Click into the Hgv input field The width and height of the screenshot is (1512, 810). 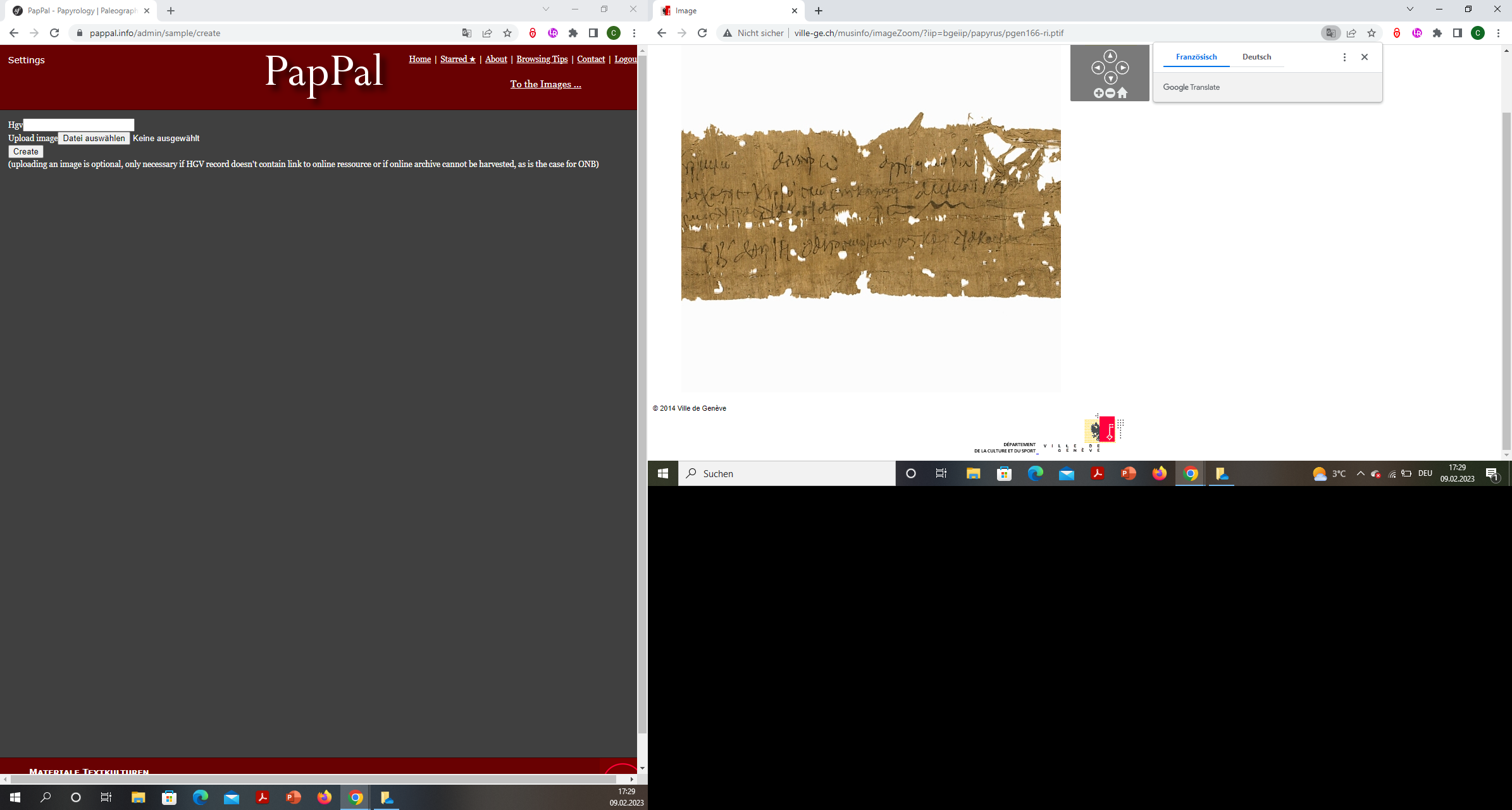pos(78,125)
